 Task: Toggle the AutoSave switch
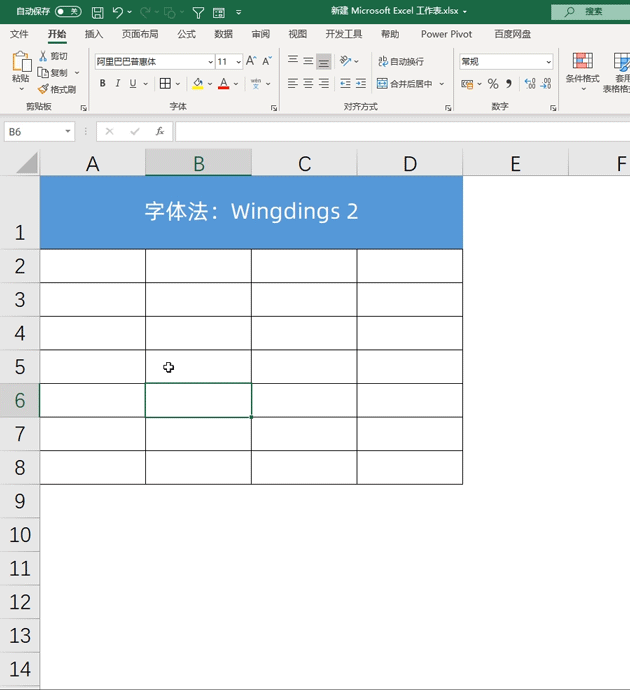(x=68, y=11)
